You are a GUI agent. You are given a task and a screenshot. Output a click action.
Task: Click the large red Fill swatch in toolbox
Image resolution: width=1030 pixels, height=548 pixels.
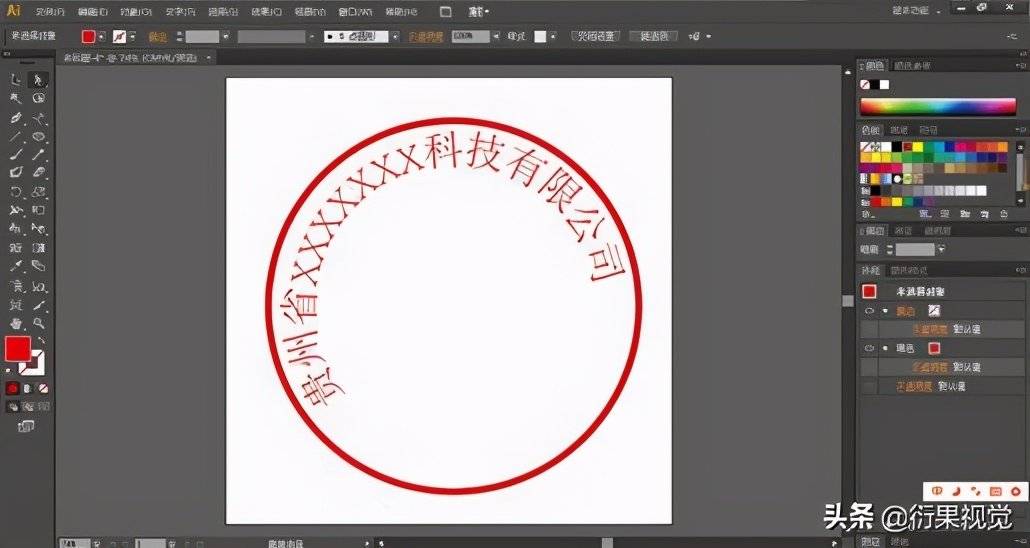click(x=18, y=349)
